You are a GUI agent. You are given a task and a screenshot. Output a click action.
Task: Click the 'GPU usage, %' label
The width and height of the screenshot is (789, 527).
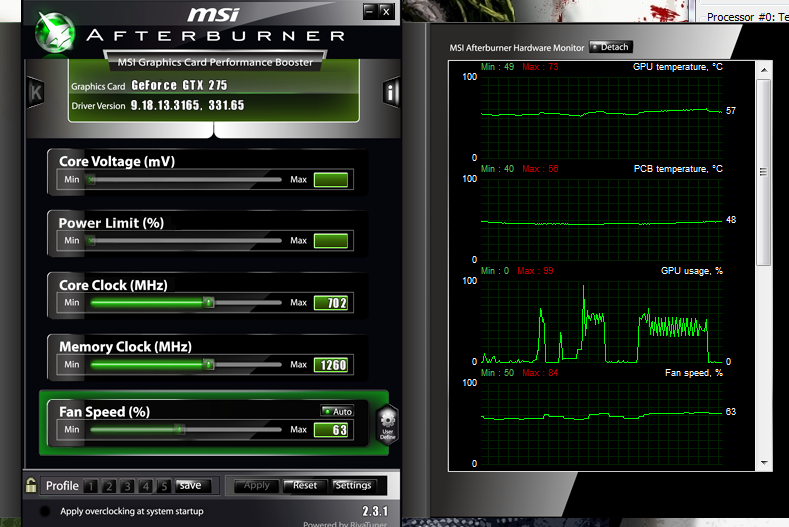tap(691, 271)
